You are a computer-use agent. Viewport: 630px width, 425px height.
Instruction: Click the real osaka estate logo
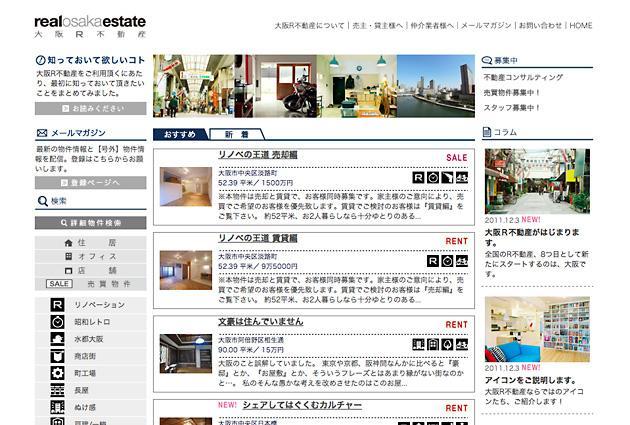[x=90, y=27]
